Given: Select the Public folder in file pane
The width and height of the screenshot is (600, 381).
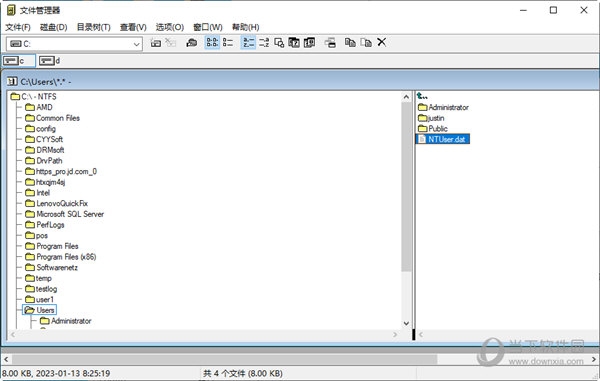Looking at the screenshot, I should pos(433,129).
